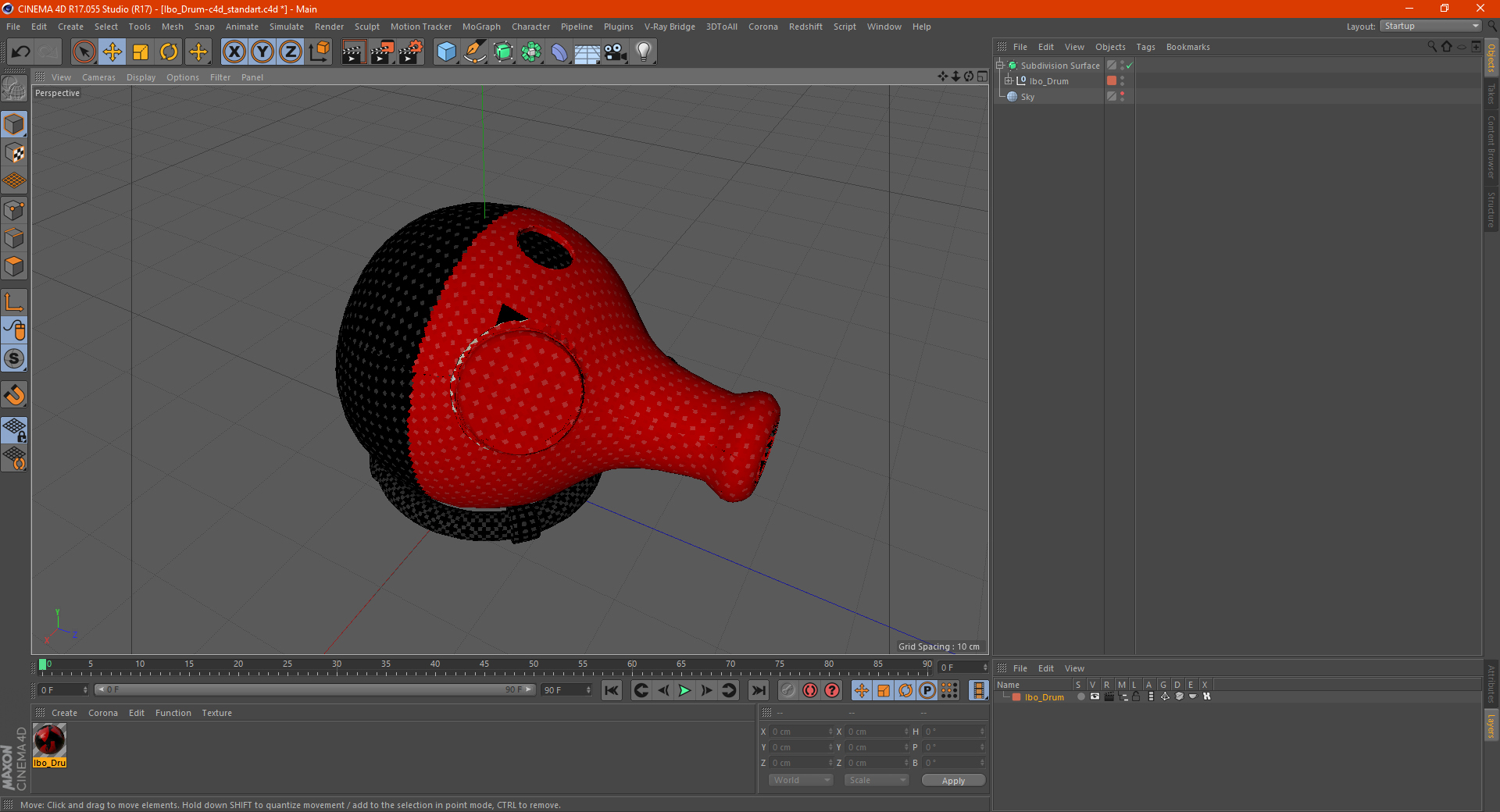This screenshot has height=812, width=1500.
Task: Open the World coordinate dropdown
Action: [801, 780]
